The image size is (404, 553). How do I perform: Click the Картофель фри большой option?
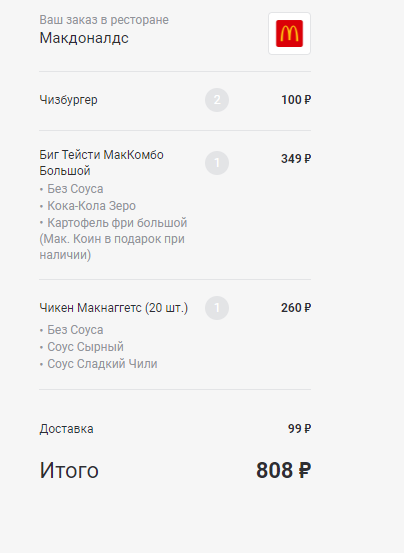coord(113,239)
